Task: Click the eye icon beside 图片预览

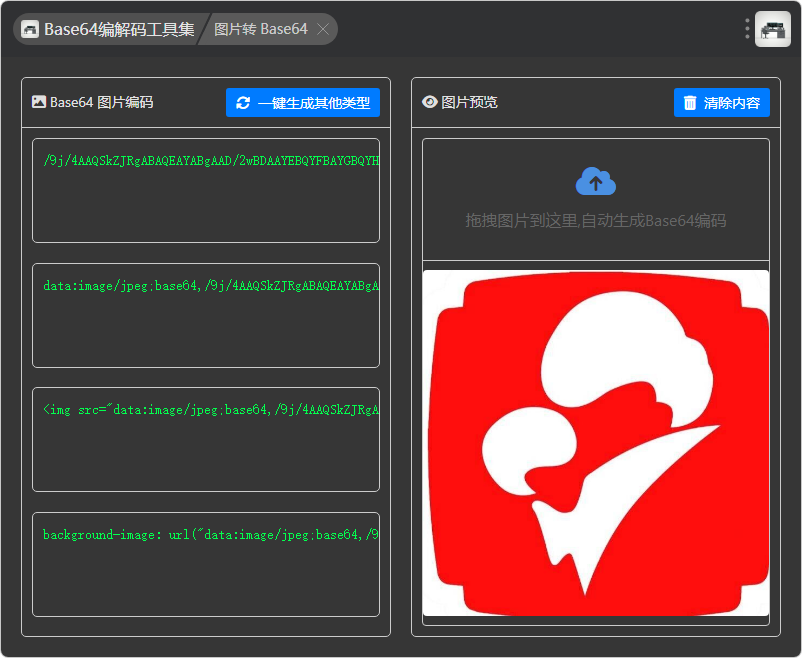Action: (x=429, y=102)
